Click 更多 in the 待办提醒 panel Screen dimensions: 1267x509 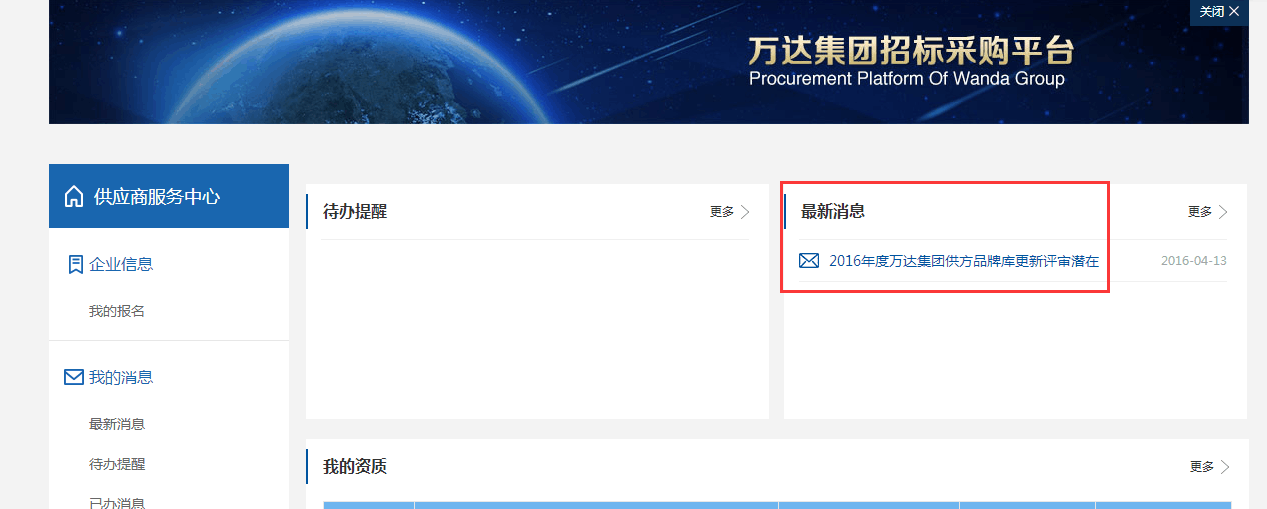(x=722, y=212)
